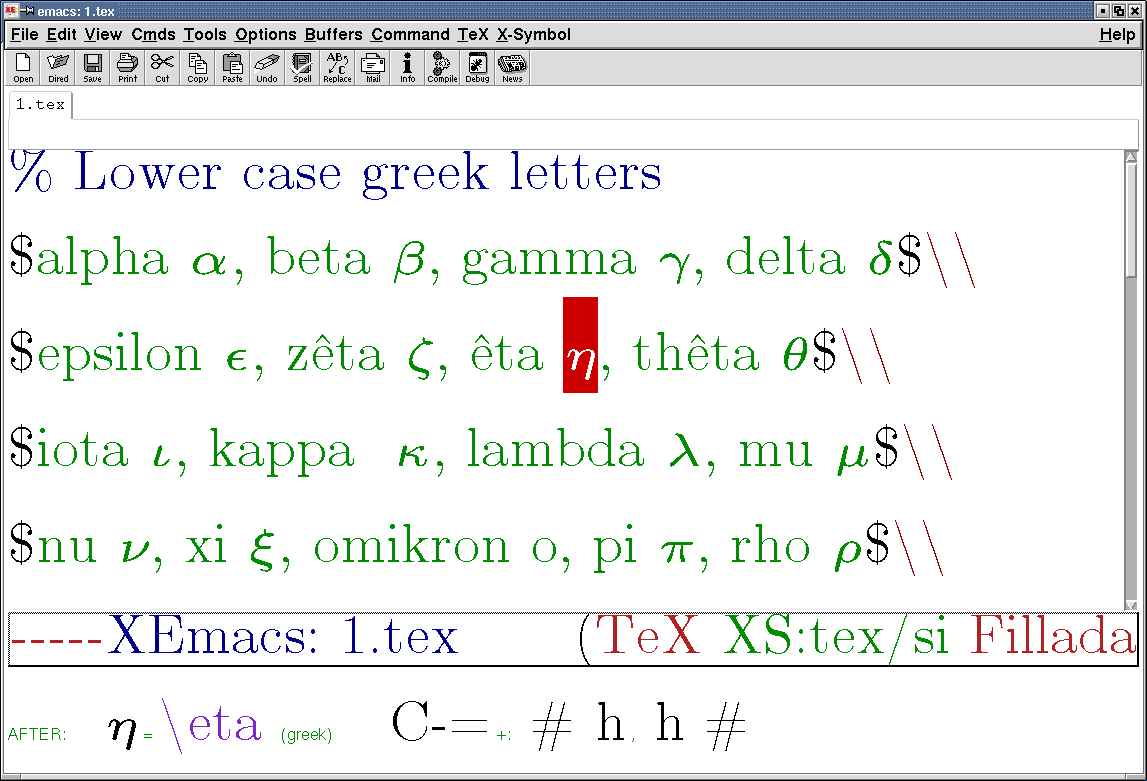1147x781 pixels.
Task: Click the Open file toolbar icon
Action: click(23, 67)
